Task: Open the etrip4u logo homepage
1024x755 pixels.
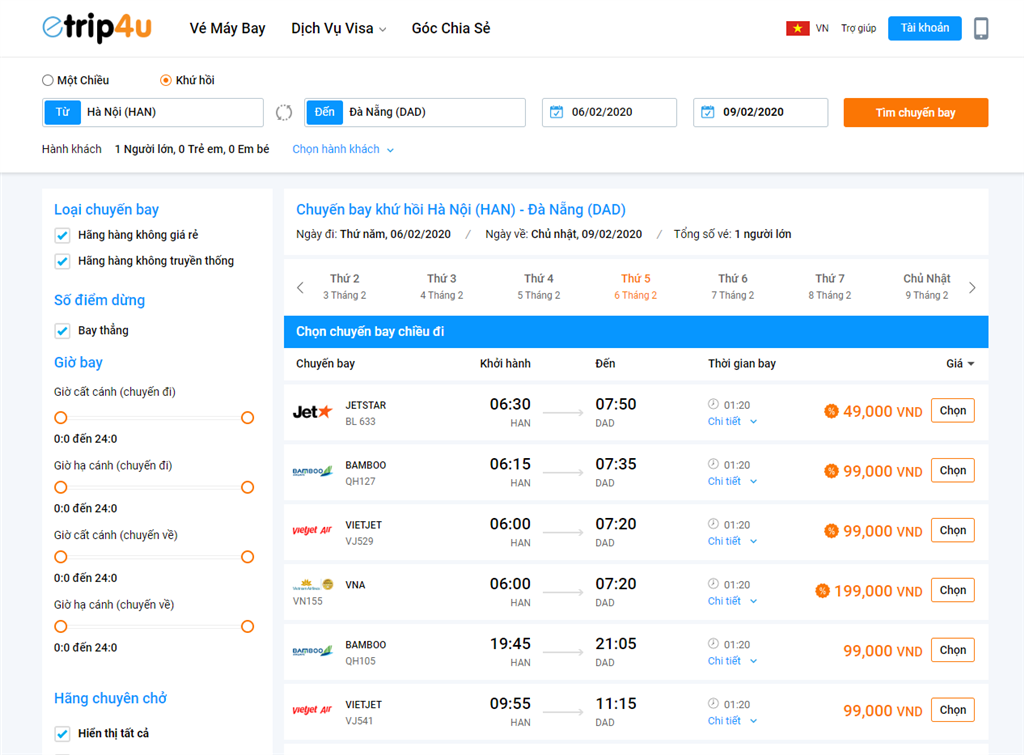Action: (97, 27)
